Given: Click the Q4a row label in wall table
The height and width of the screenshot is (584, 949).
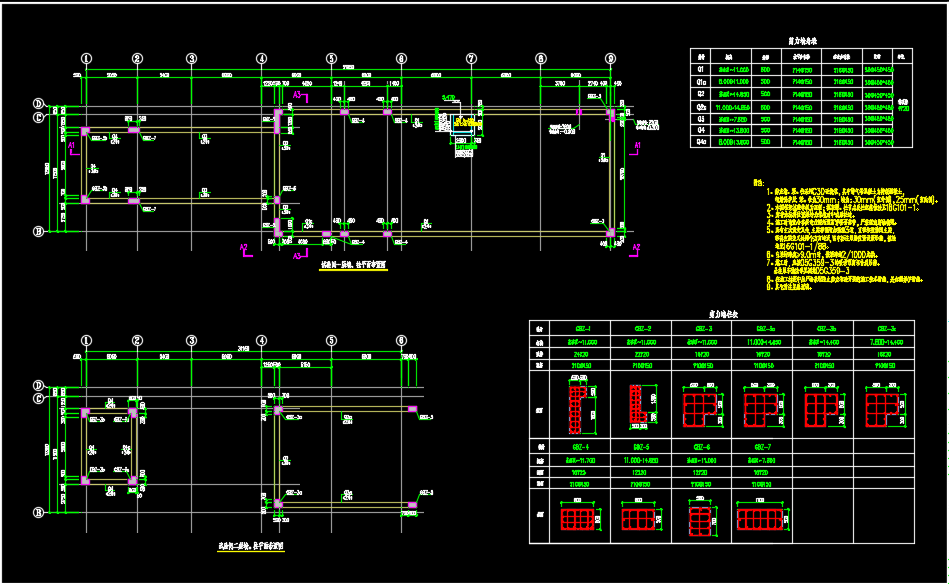Looking at the screenshot, I should [x=701, y=142].
